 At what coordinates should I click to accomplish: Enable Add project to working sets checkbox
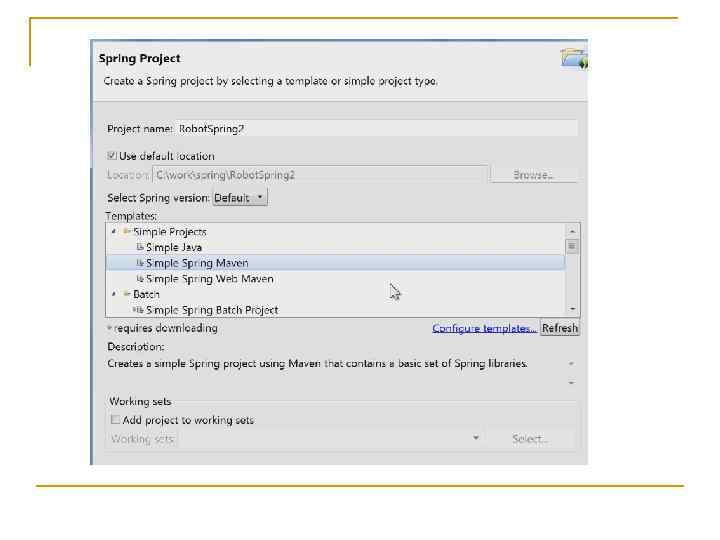tap(115, 420)
